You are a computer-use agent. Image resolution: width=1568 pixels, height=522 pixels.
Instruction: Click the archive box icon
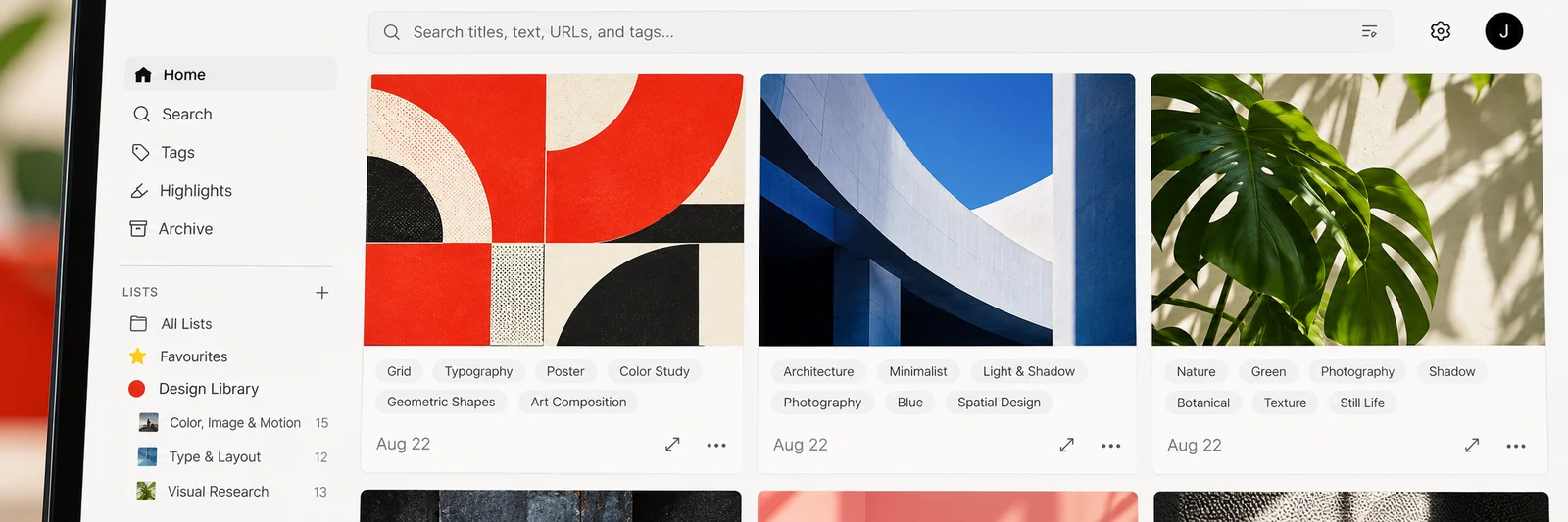(139, 228)
